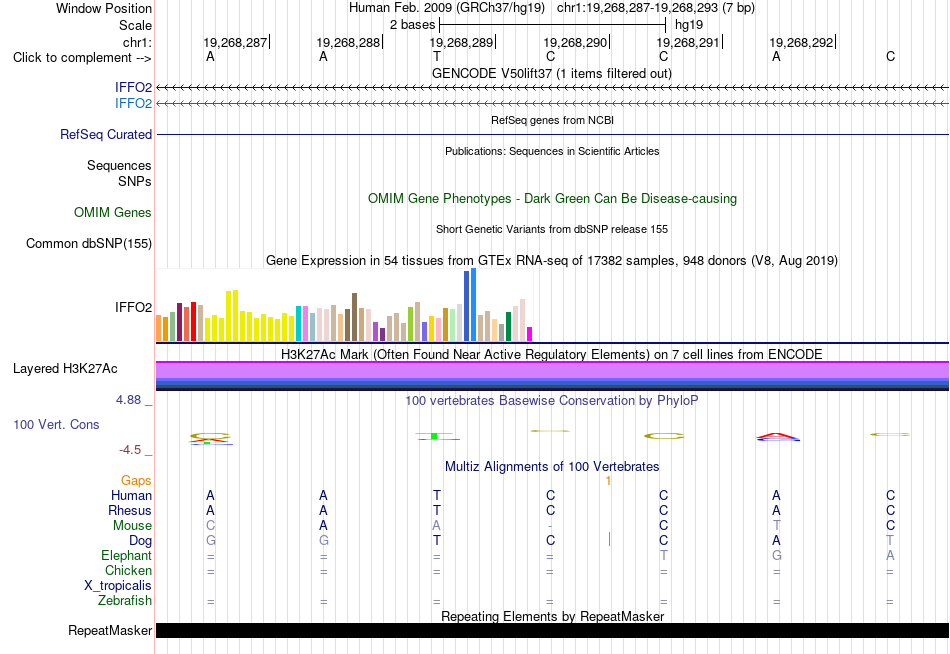The height and width of the screenshot is (654, 950).
Task: Click the orange Gaps label
Action: [x=136, y=481]
